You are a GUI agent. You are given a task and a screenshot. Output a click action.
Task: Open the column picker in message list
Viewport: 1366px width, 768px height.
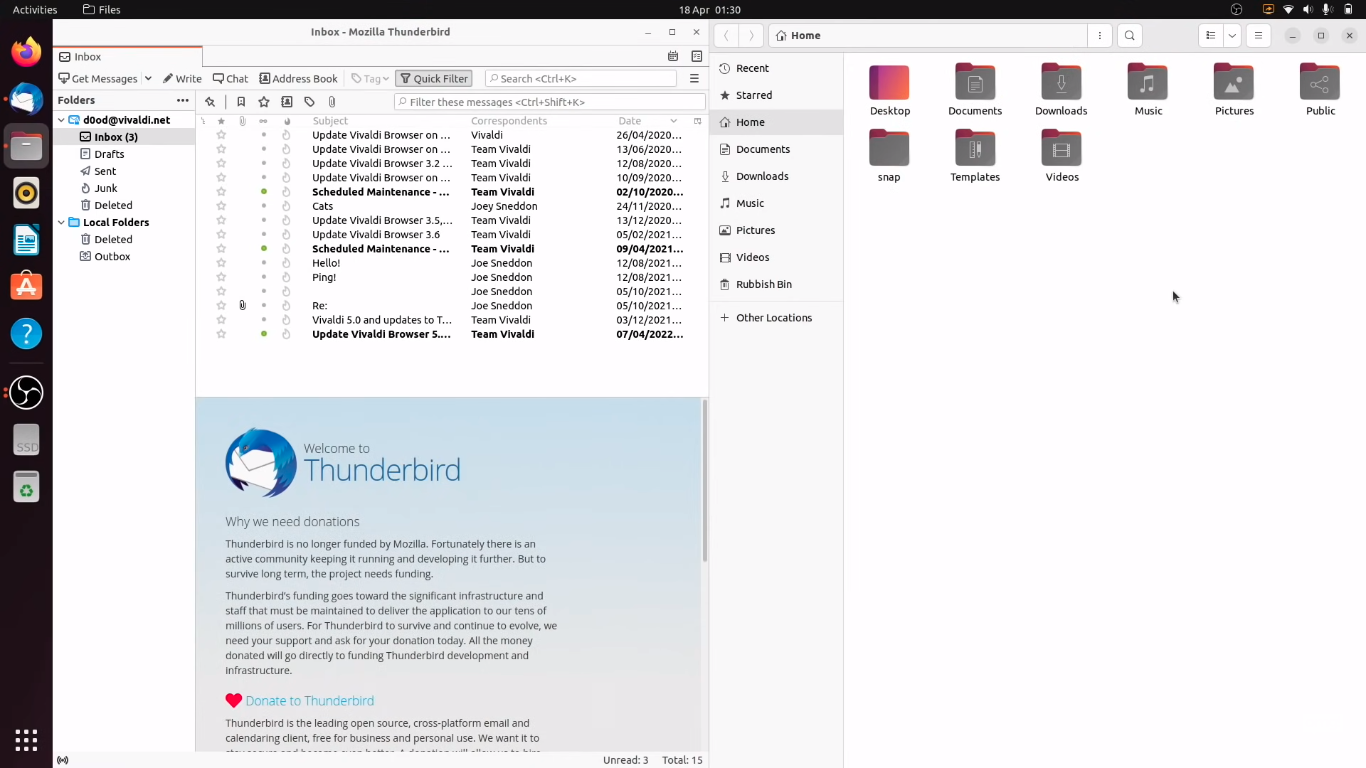pyautogui.click(x=698, y=121)
